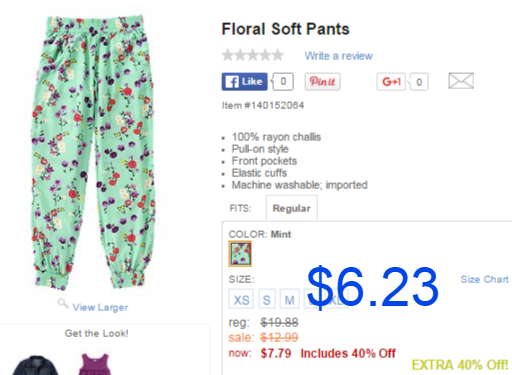The image size is (512, 375).
Task: Click the Pin it Pinterest button
Action: coord(322,82)
